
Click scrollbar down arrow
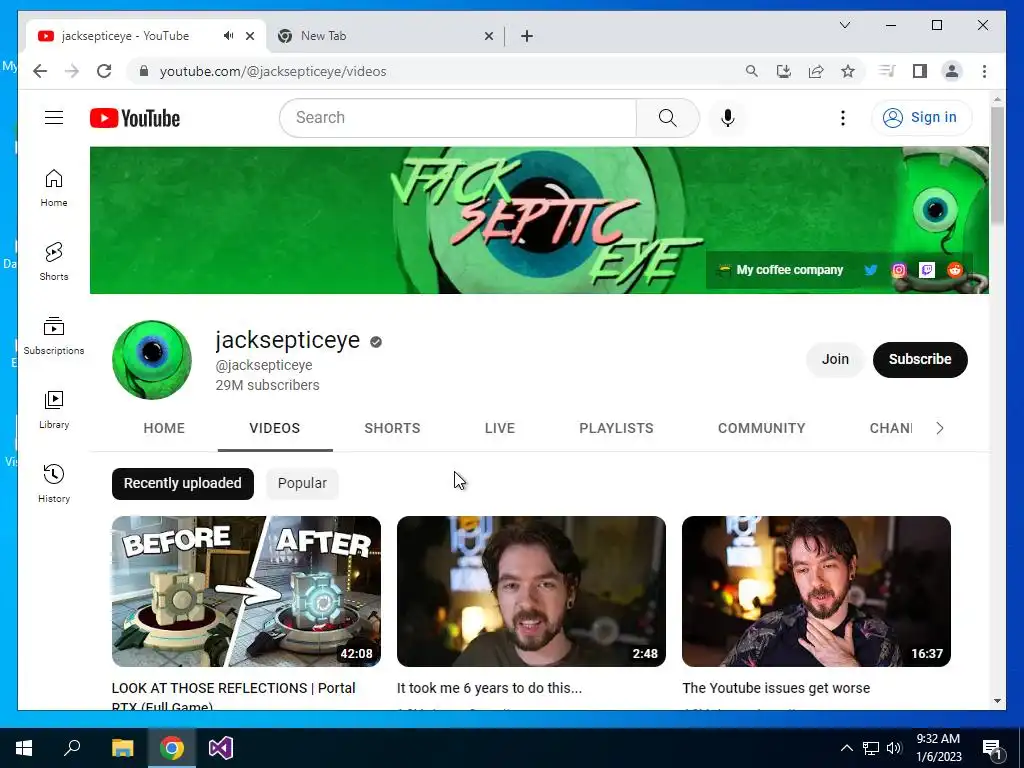[x=997, y=701]
